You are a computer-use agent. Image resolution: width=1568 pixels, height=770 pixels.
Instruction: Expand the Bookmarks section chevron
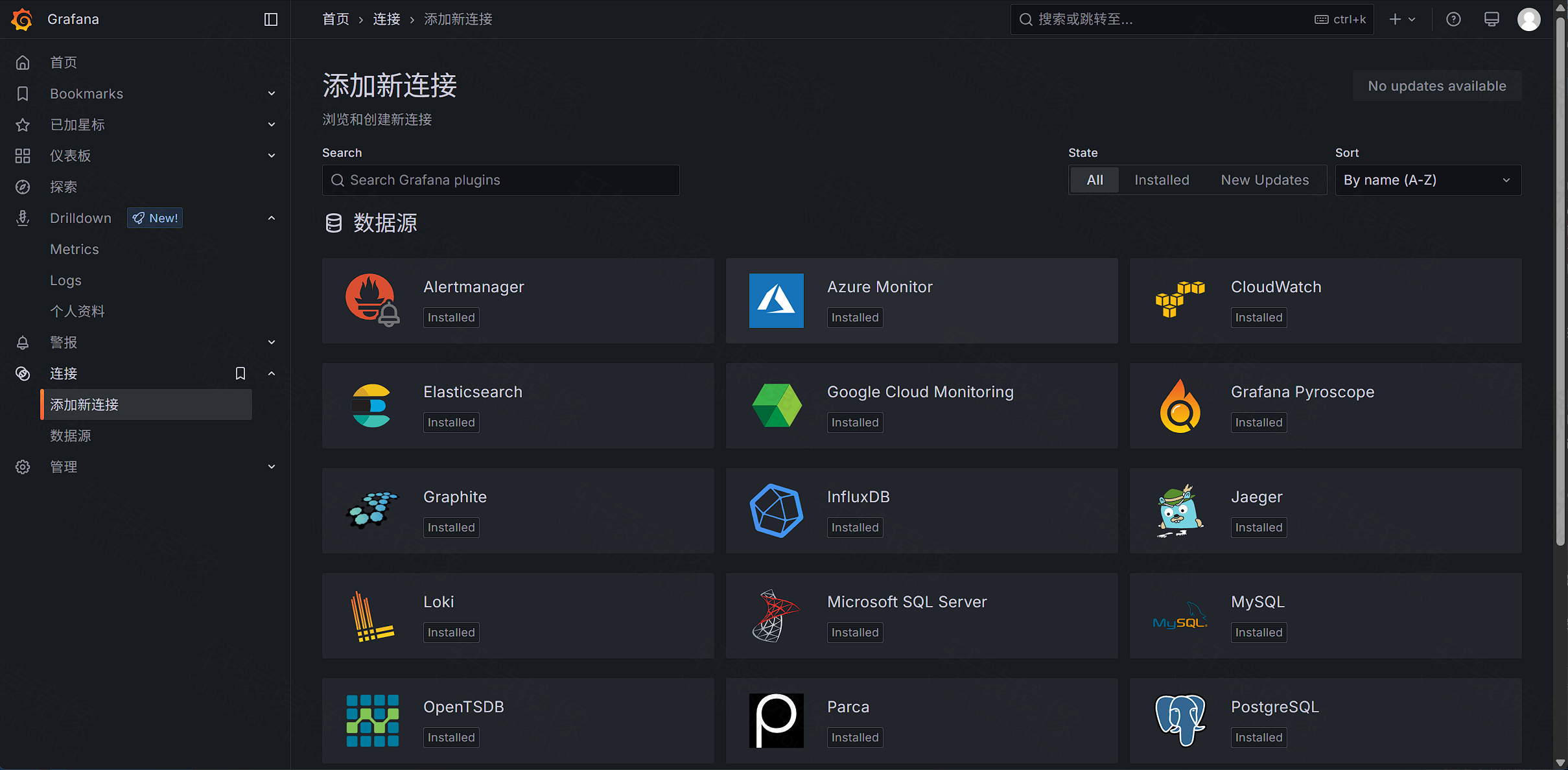(x=272, y=93)
